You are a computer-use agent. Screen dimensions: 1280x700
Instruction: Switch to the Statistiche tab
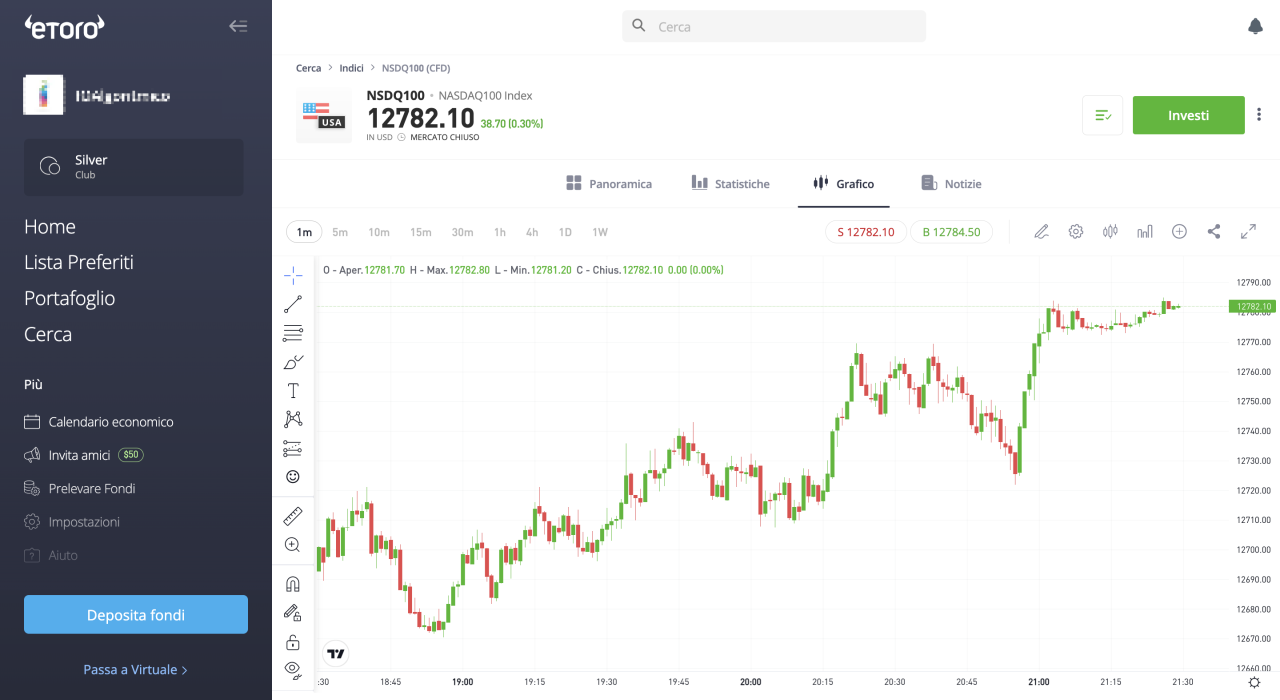(x=731, y=184)
